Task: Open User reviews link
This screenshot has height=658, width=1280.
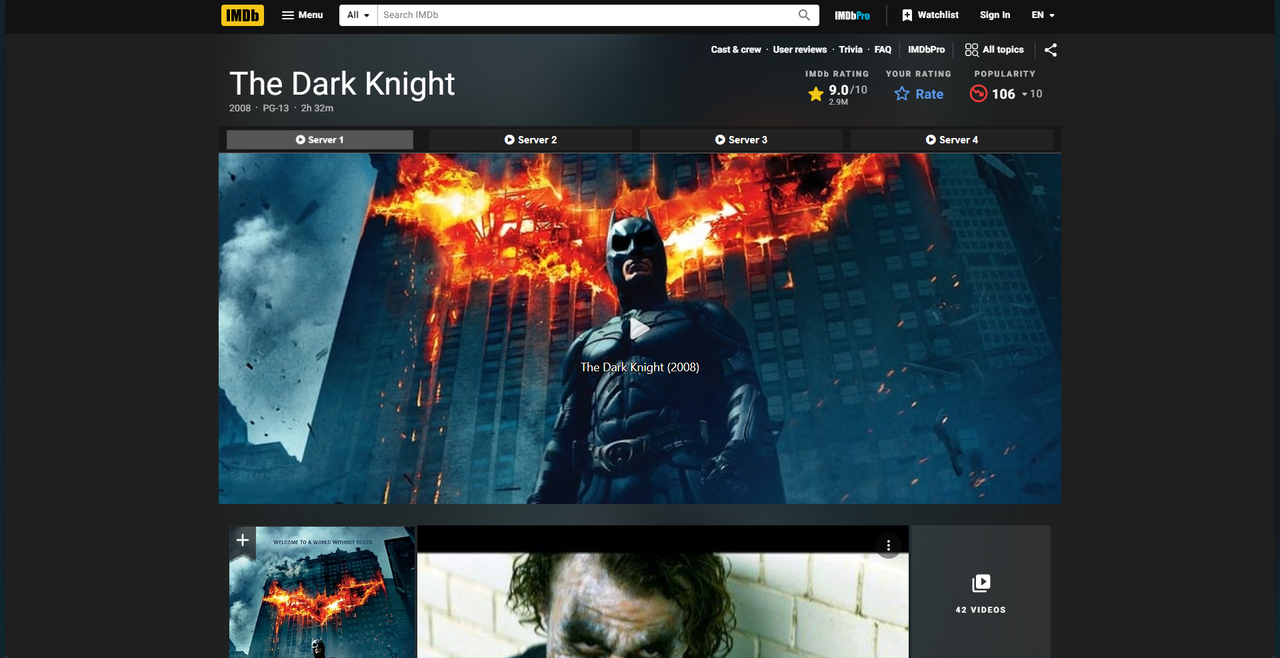Action: [x=800, y=50]
